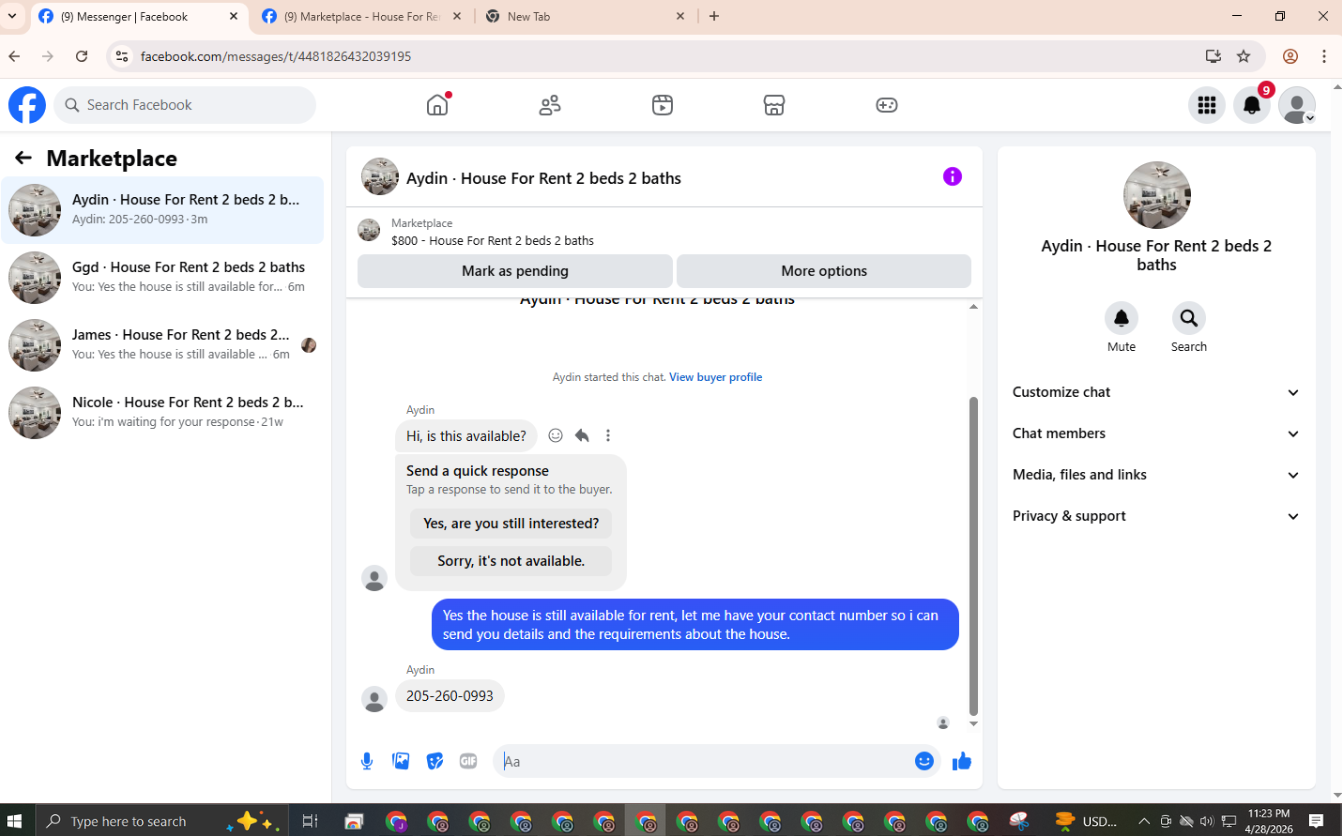Open the Facebook menu grid icon
The height and width of the screenshot is (836, 1342).
click(1207, 105)
